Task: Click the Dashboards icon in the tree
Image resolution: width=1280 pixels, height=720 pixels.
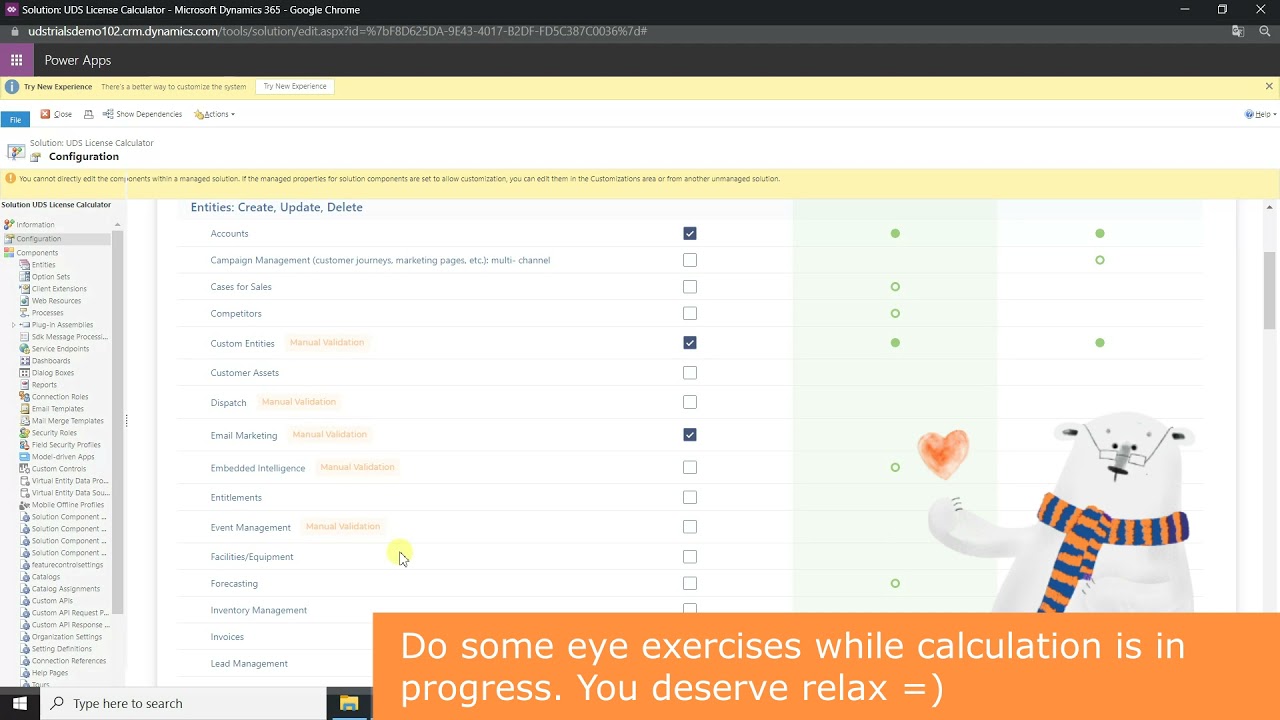Action: (x=25, y=361)
